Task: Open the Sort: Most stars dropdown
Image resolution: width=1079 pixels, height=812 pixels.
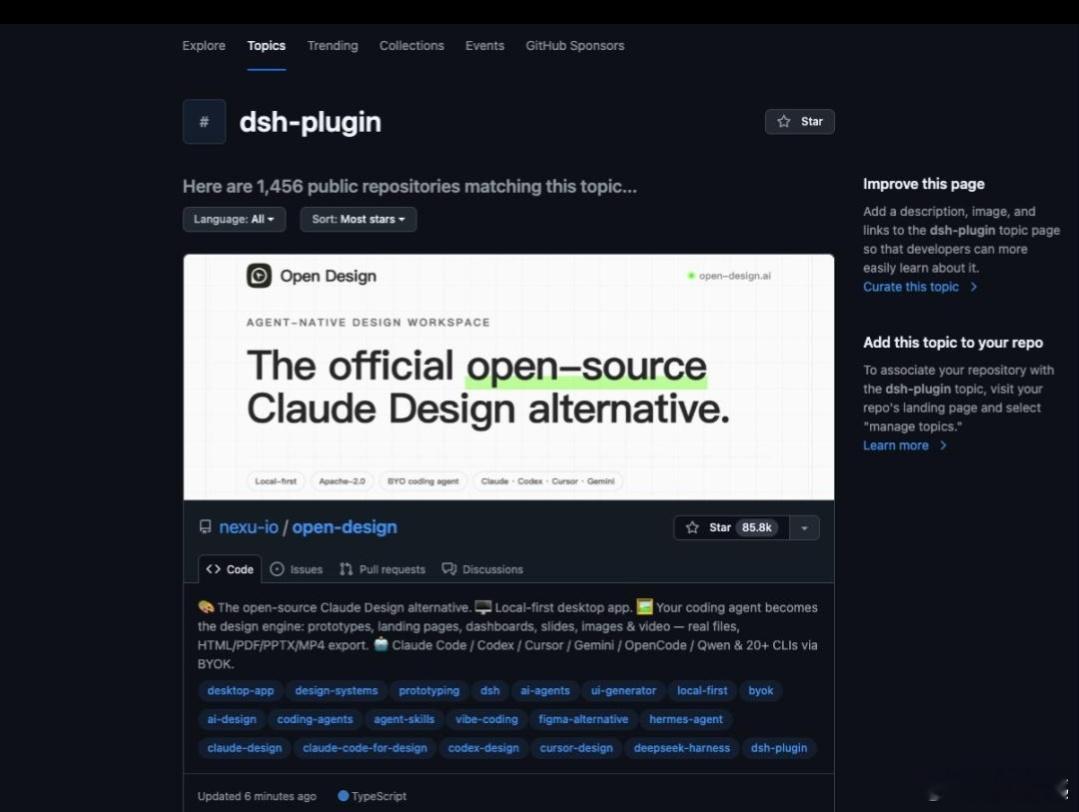Action: click(x=358, y=220)
